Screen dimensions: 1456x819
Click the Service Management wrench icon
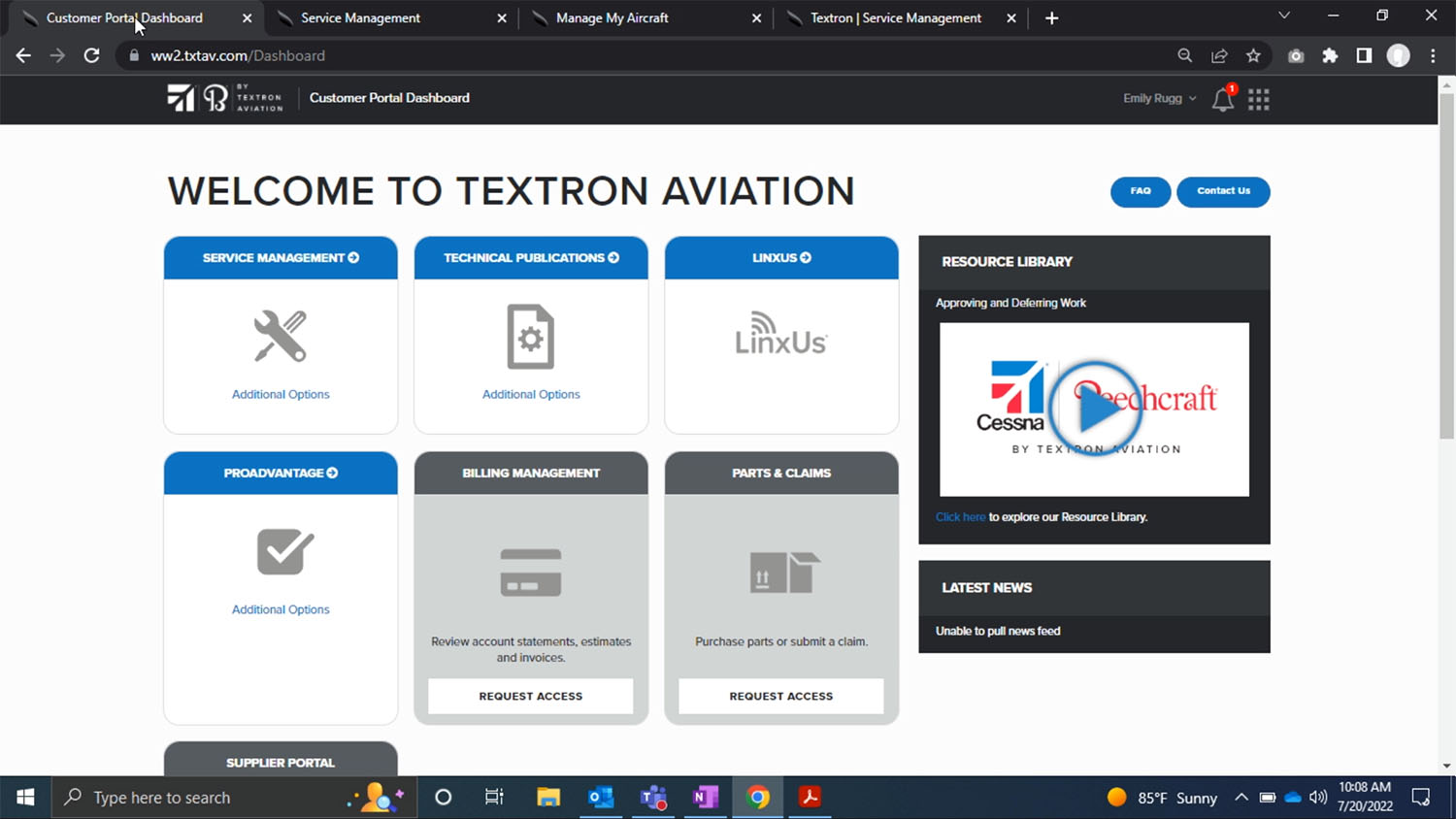pos(281,337)
